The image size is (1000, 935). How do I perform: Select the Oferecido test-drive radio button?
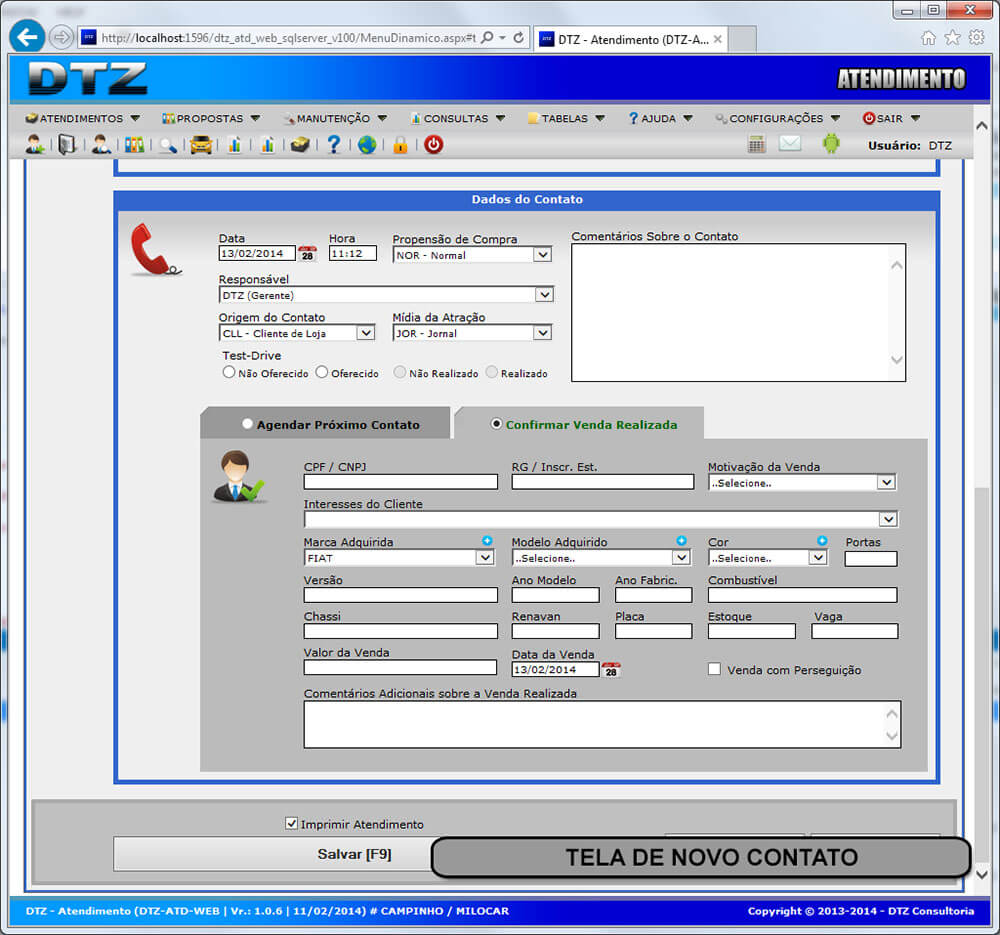pyautogui.click(x=322, y=372)
